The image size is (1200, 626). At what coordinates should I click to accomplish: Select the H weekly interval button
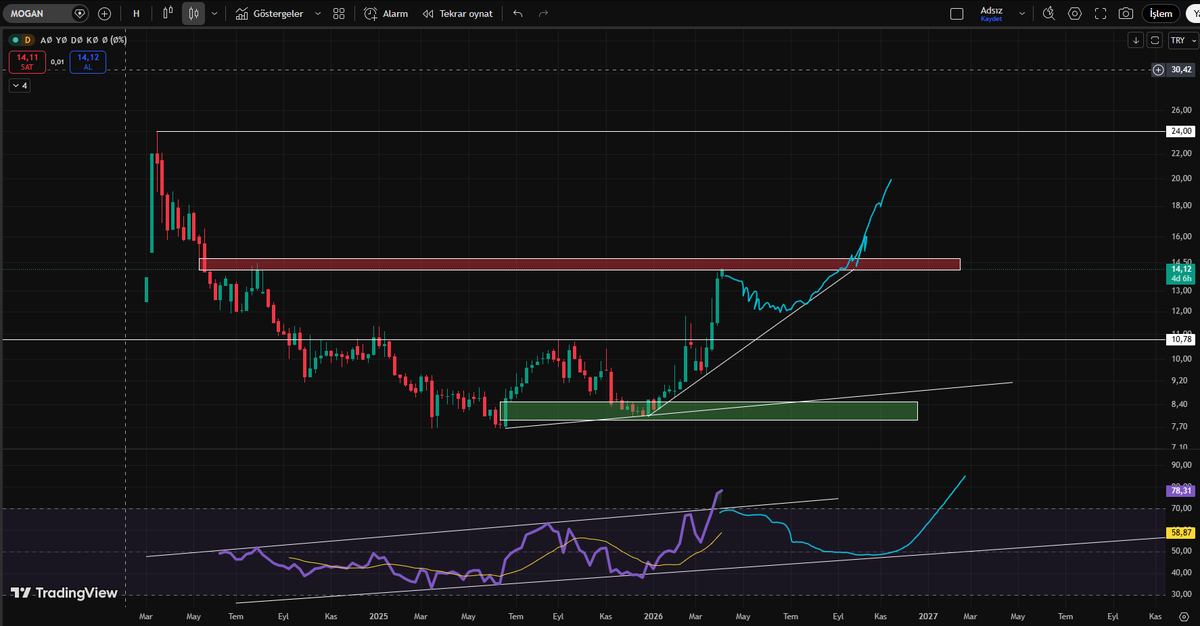point(136,14)
